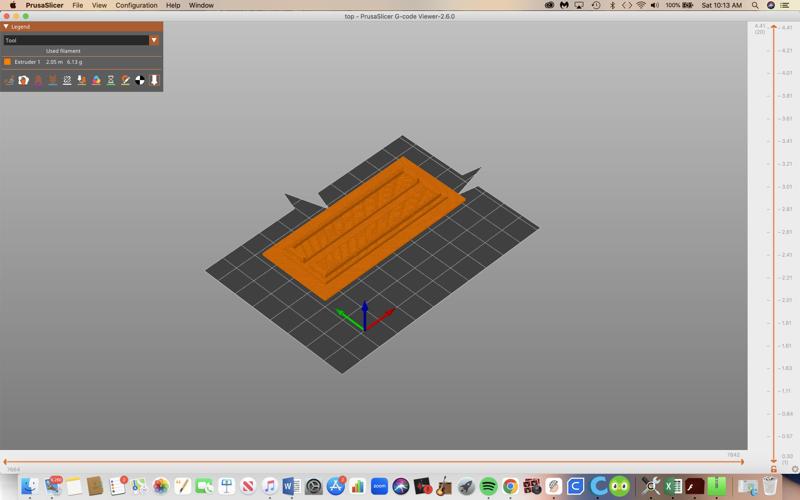Click the Tool changes icon

tap(82, 80)
